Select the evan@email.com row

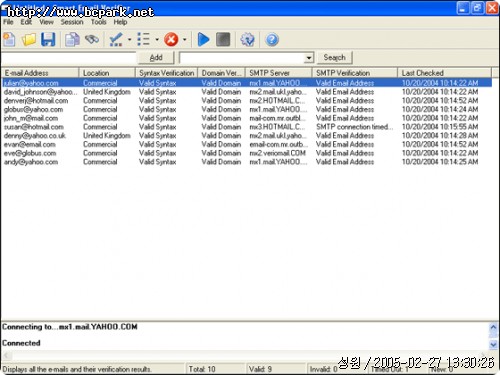[247, 144]
